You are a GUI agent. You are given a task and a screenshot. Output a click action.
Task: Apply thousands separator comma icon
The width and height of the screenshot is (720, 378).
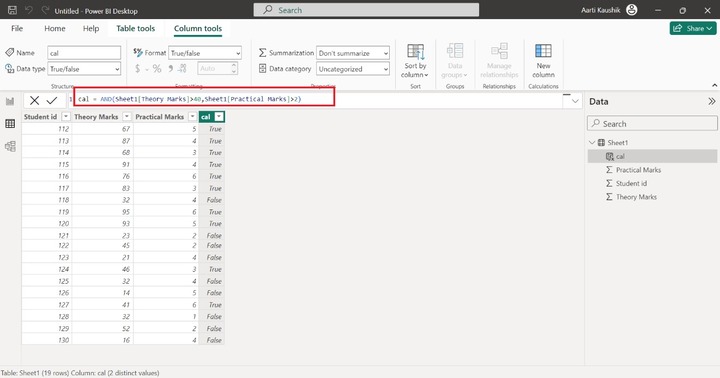coord(170,69)
